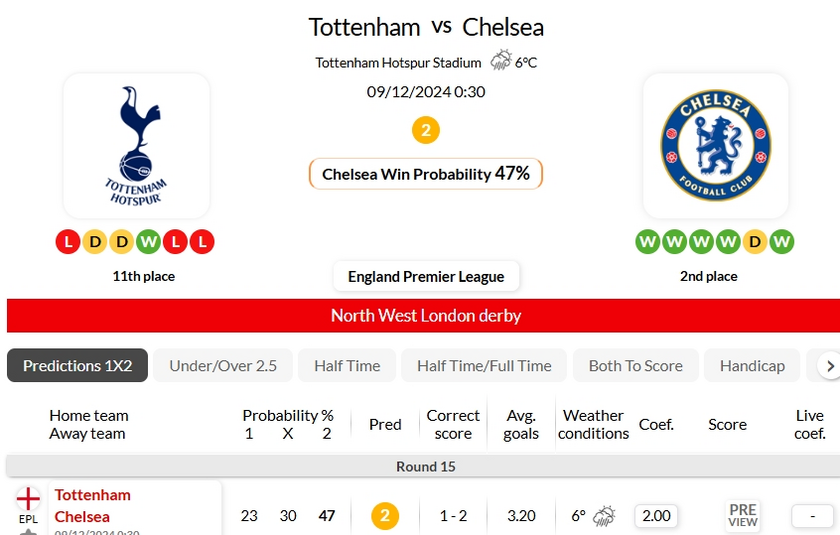The height and width of the screenshot is (535, 840).
Task: Switch to the Both To Score tab
Action: [635, 365]
